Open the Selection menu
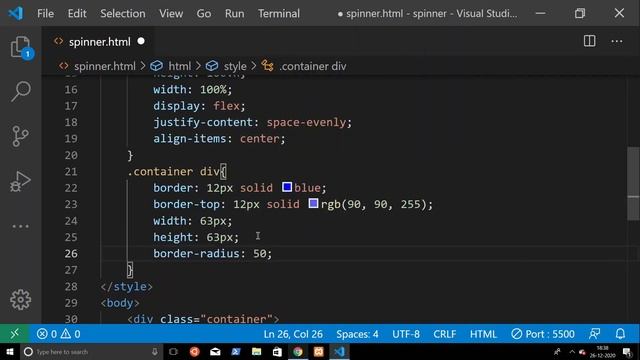640x360 pixels. tap(122, 13)
